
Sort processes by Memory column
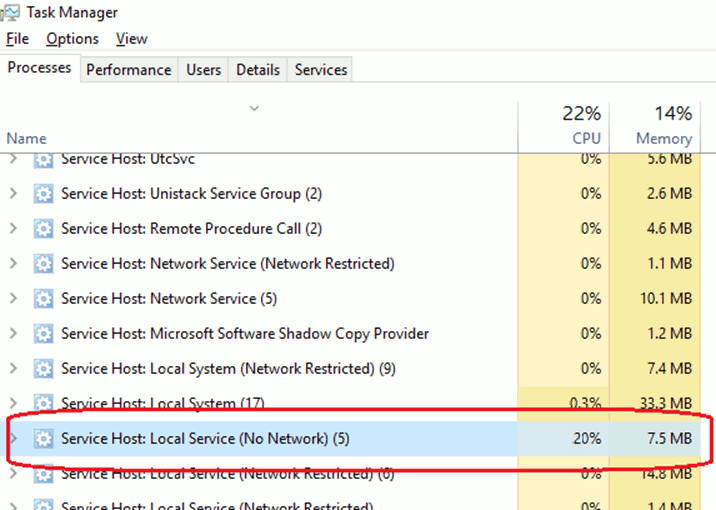[664, 138]
